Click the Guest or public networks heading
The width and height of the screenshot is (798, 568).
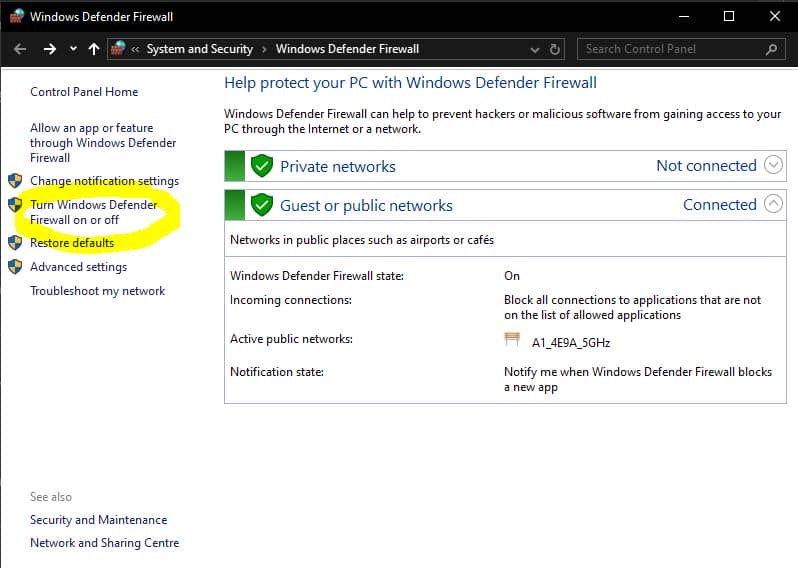tap(366, 206)
